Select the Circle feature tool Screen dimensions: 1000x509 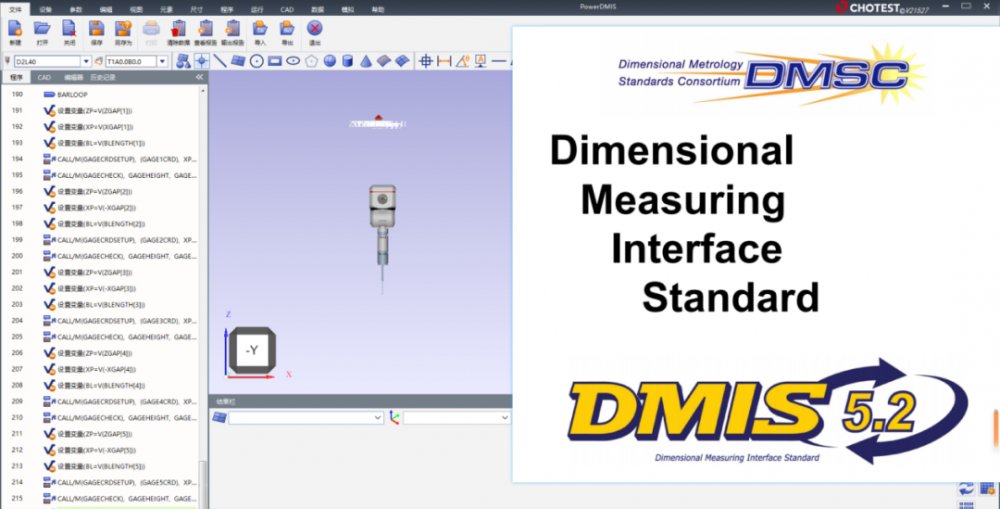(256, 61)
